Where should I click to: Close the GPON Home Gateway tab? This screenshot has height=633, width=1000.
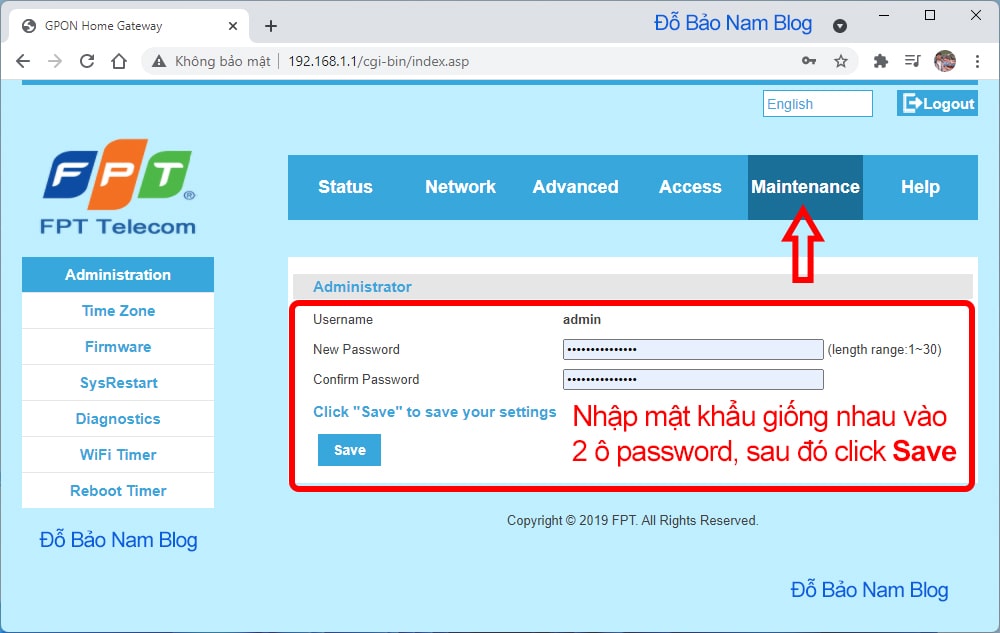pyautogui.click(x=233, y=26)
